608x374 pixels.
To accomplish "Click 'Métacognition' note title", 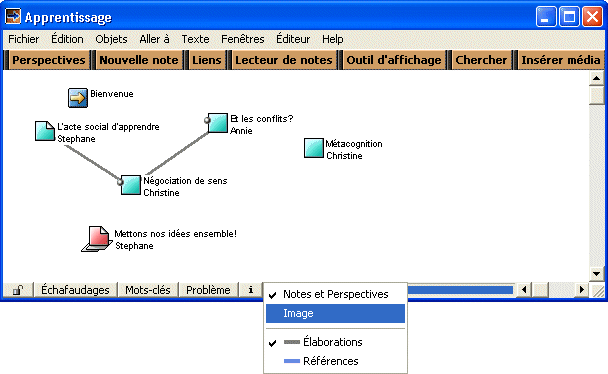I will pyautogui.click(x=354, y=144).
